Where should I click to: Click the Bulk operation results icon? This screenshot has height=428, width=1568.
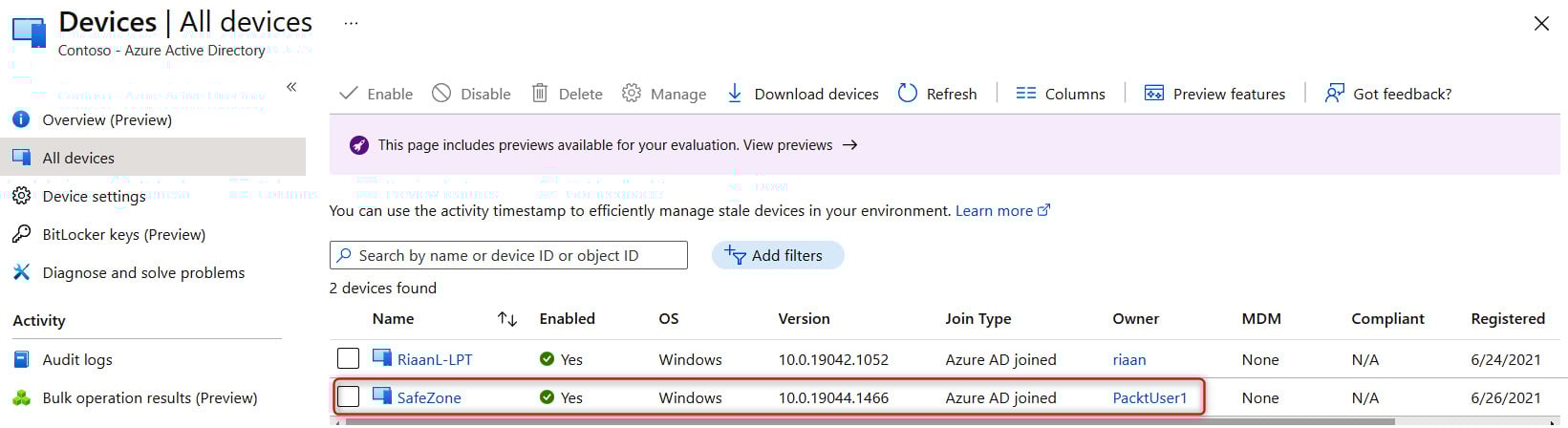[x=21, y=397]
